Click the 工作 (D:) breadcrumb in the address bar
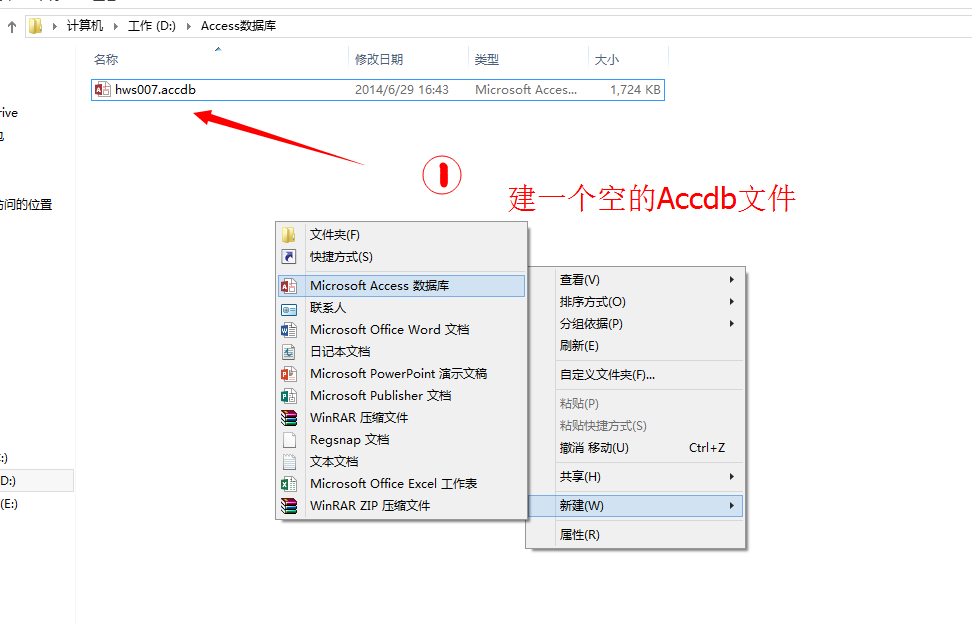 point(152,26)
